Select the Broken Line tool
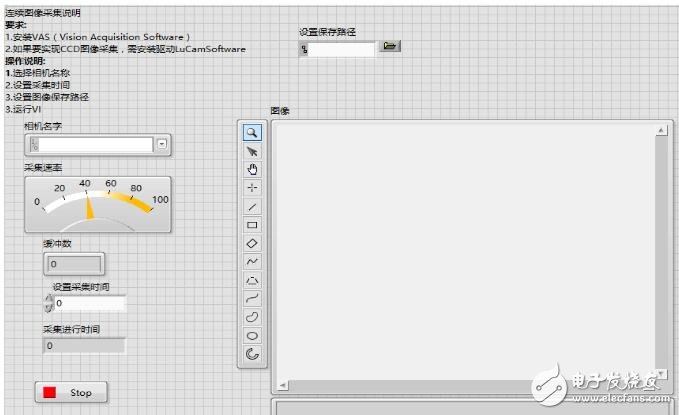The image size is (679, 415). (x=252, y=261)
